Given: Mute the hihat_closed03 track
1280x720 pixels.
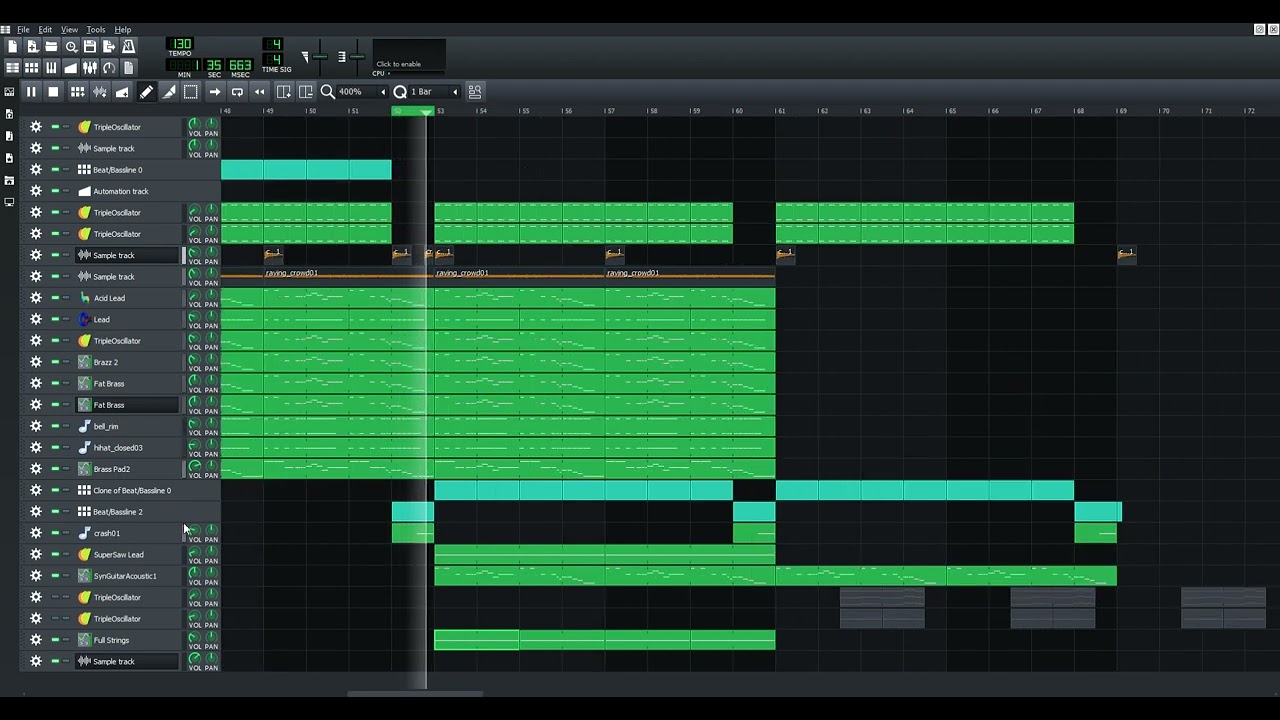Looking at the screenshot, I should [x=55, y=448].
